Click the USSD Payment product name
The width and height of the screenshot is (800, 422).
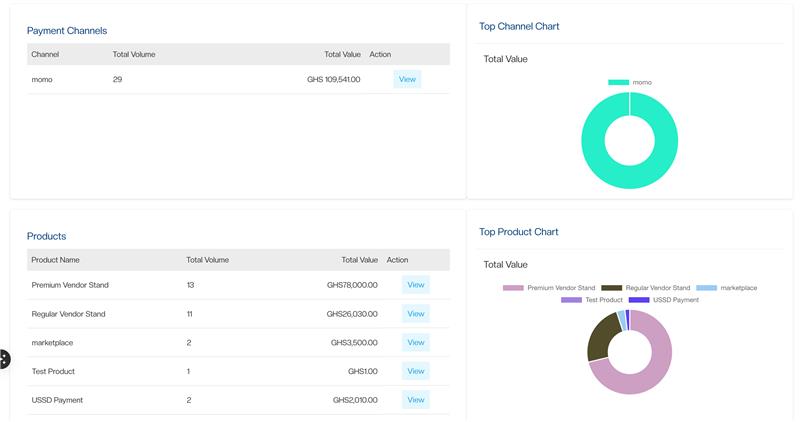point(57,400)
